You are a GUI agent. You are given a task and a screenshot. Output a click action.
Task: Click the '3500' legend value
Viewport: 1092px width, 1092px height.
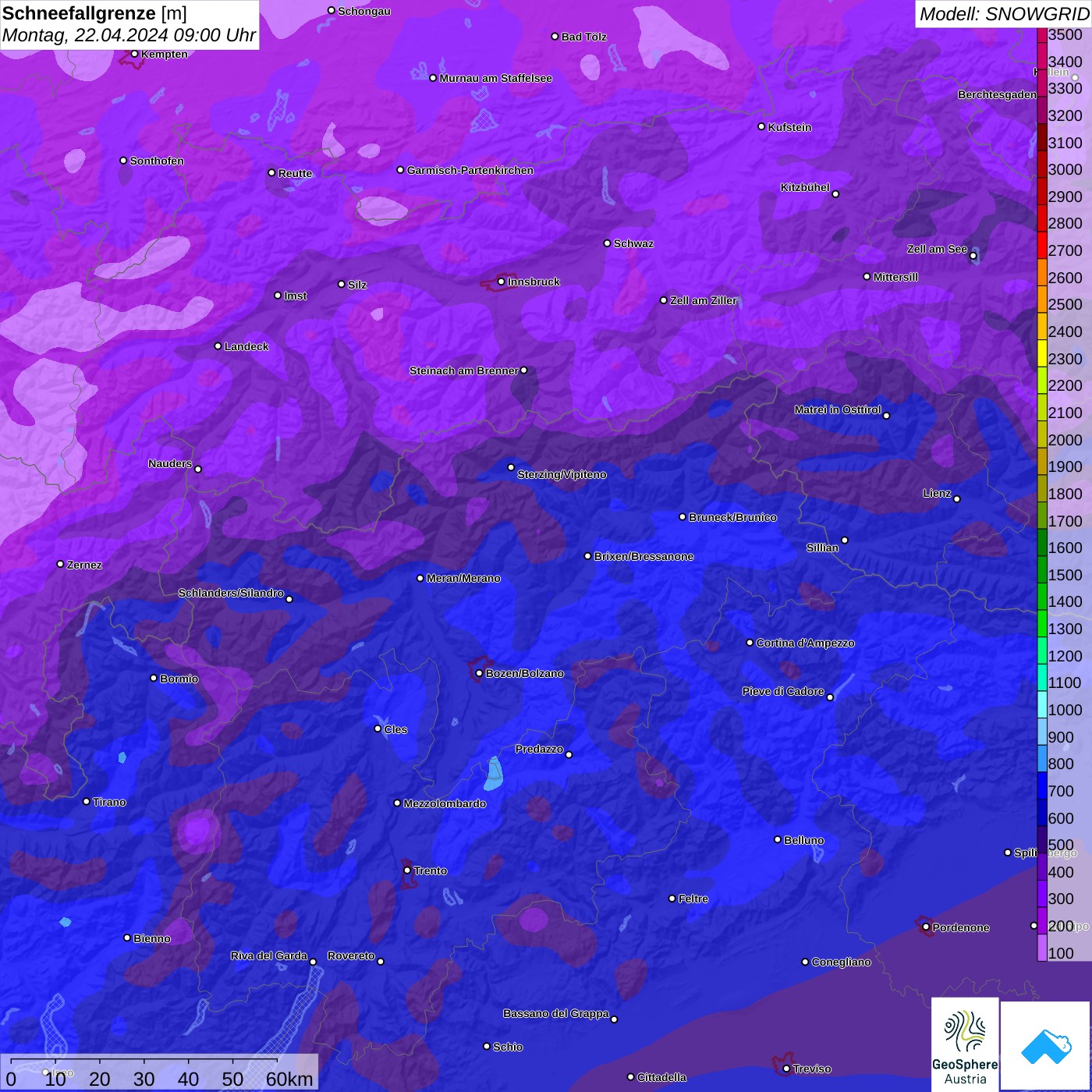1065,35
